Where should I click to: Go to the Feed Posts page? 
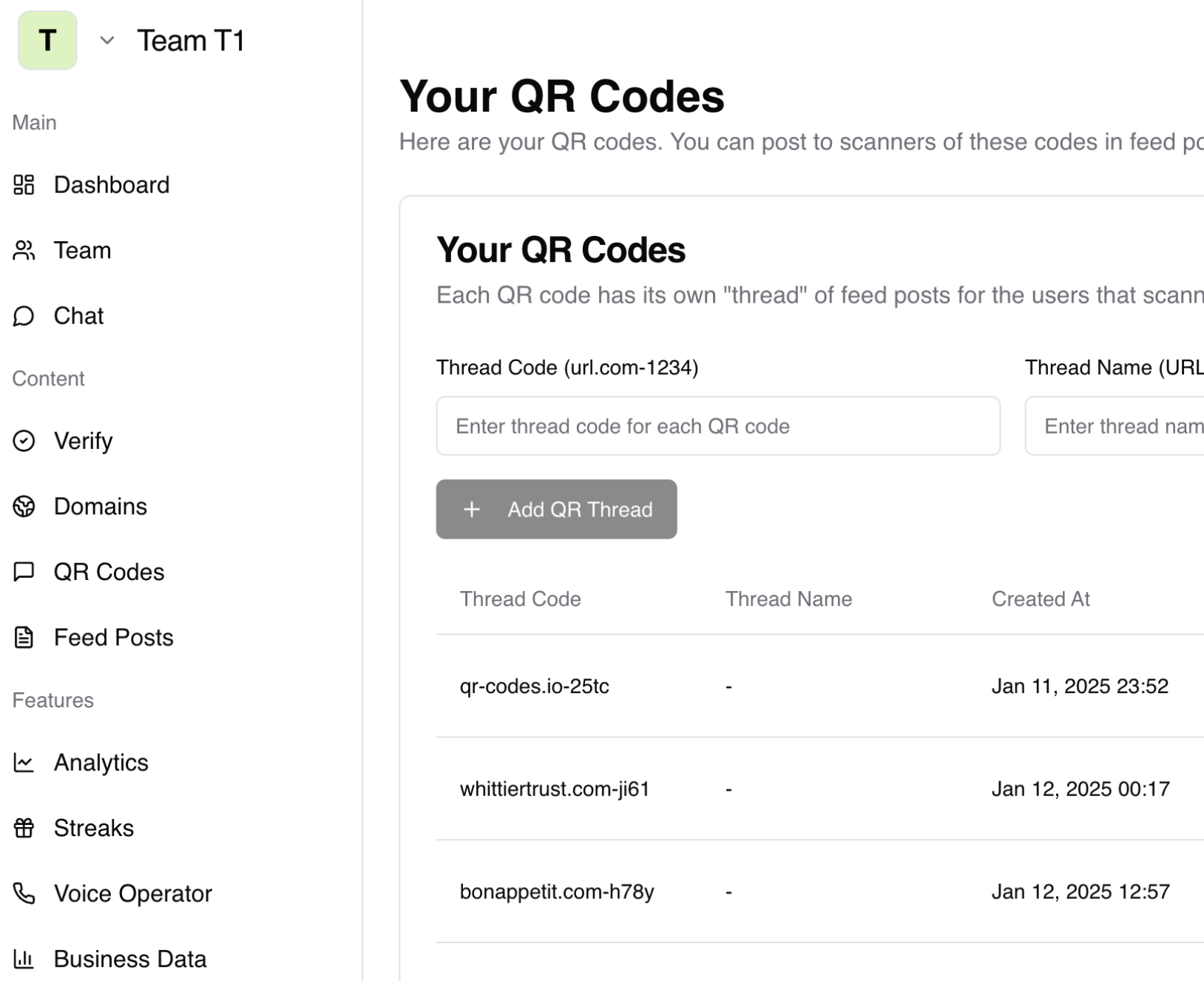pos(113,638)
